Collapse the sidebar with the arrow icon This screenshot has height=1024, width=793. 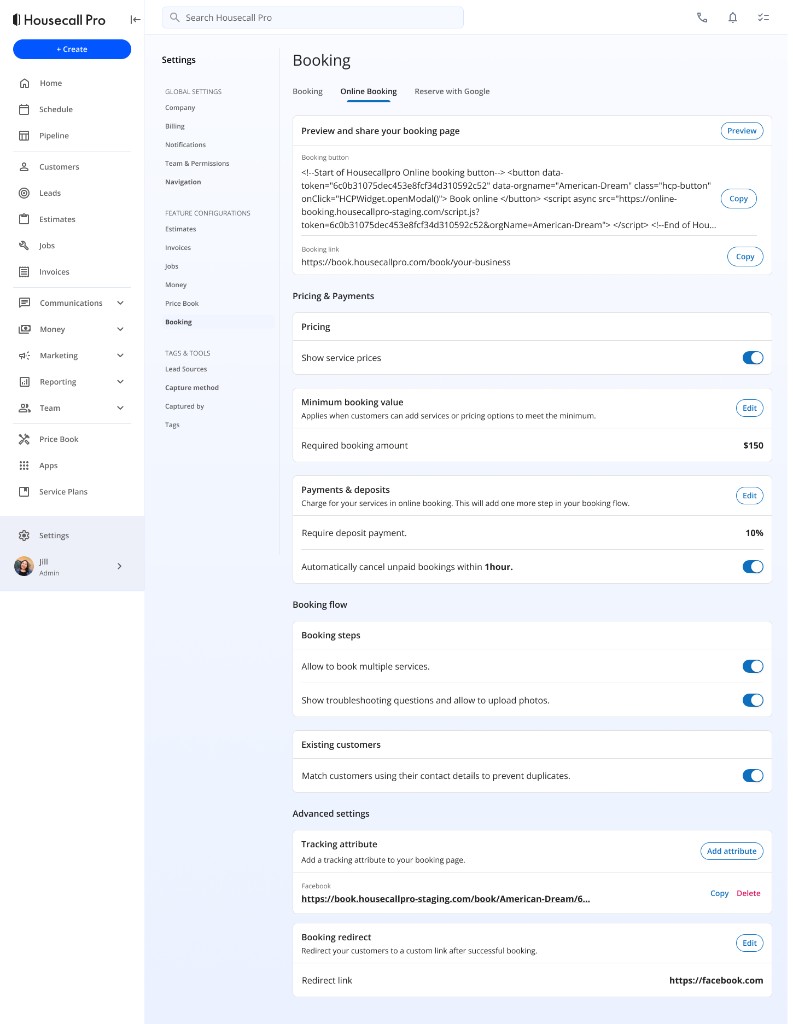tap(135, 20)
